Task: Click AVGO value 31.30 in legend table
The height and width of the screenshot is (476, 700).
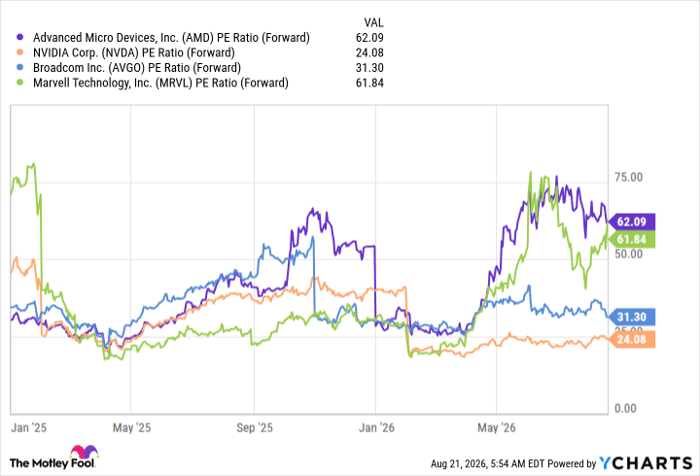Action: point(370,68)
